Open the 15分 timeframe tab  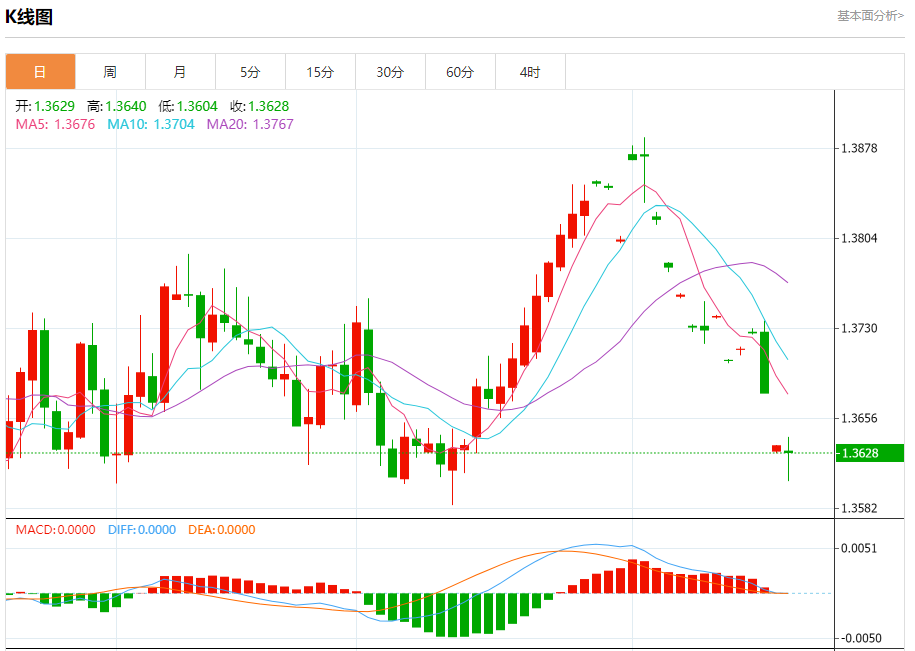click(x=320, y=72)
